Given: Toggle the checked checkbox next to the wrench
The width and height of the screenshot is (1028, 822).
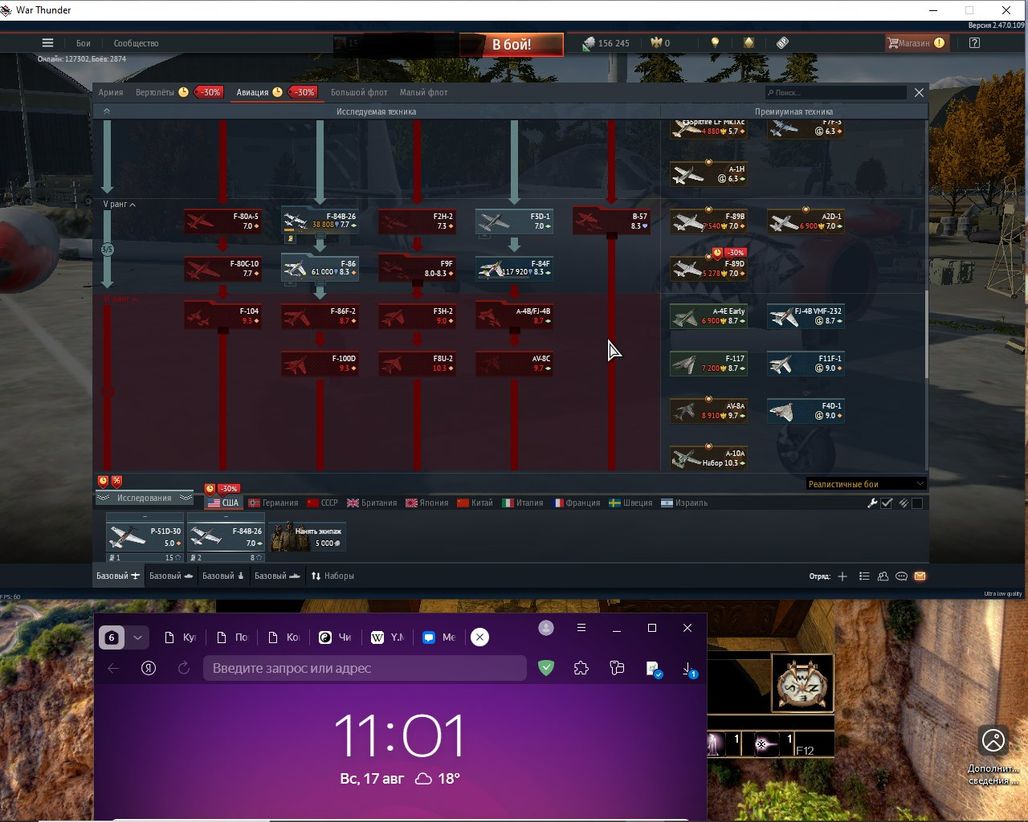Looking at the screenshot, I should pos(887,503).
